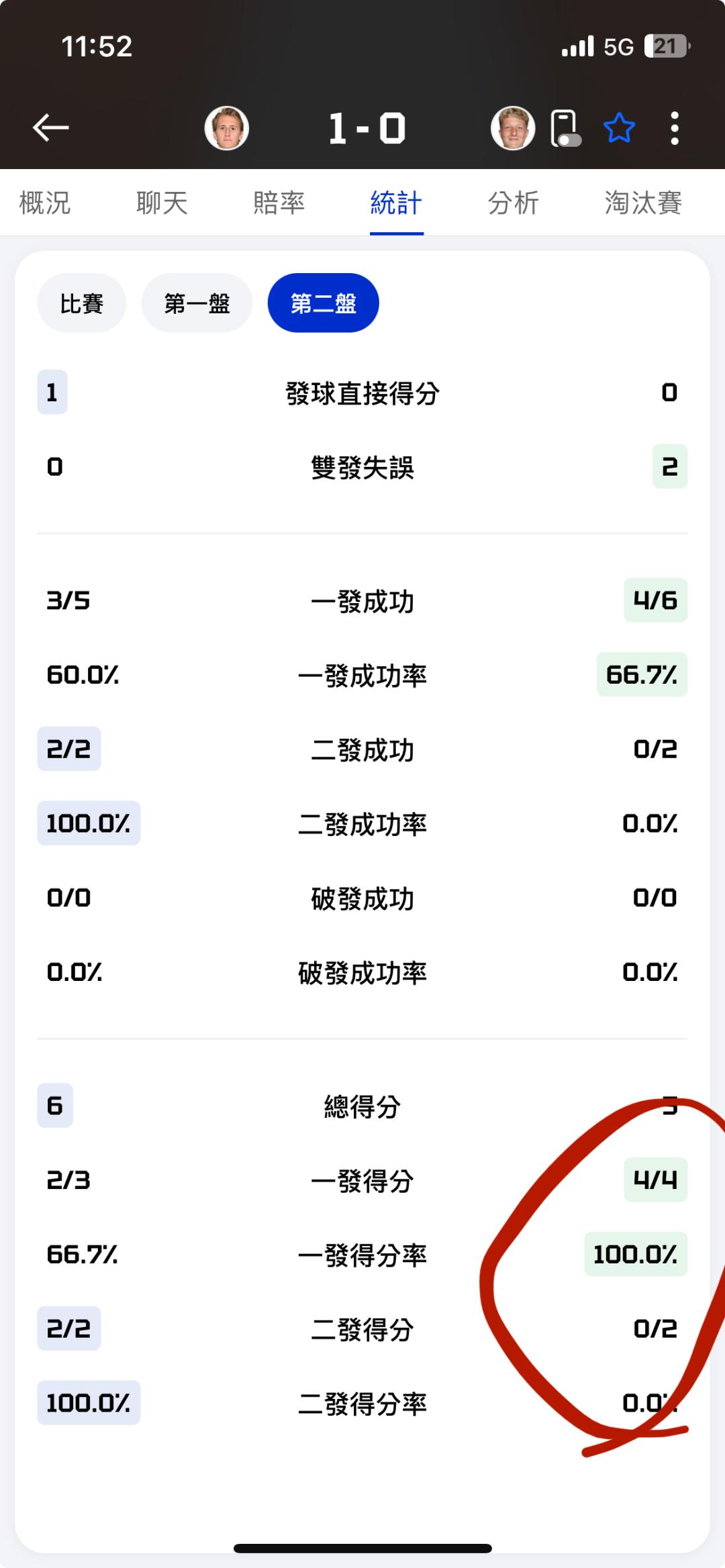Tap the back arrow icon
Viewport: 725px width, 1568px height.
(51, 127)
